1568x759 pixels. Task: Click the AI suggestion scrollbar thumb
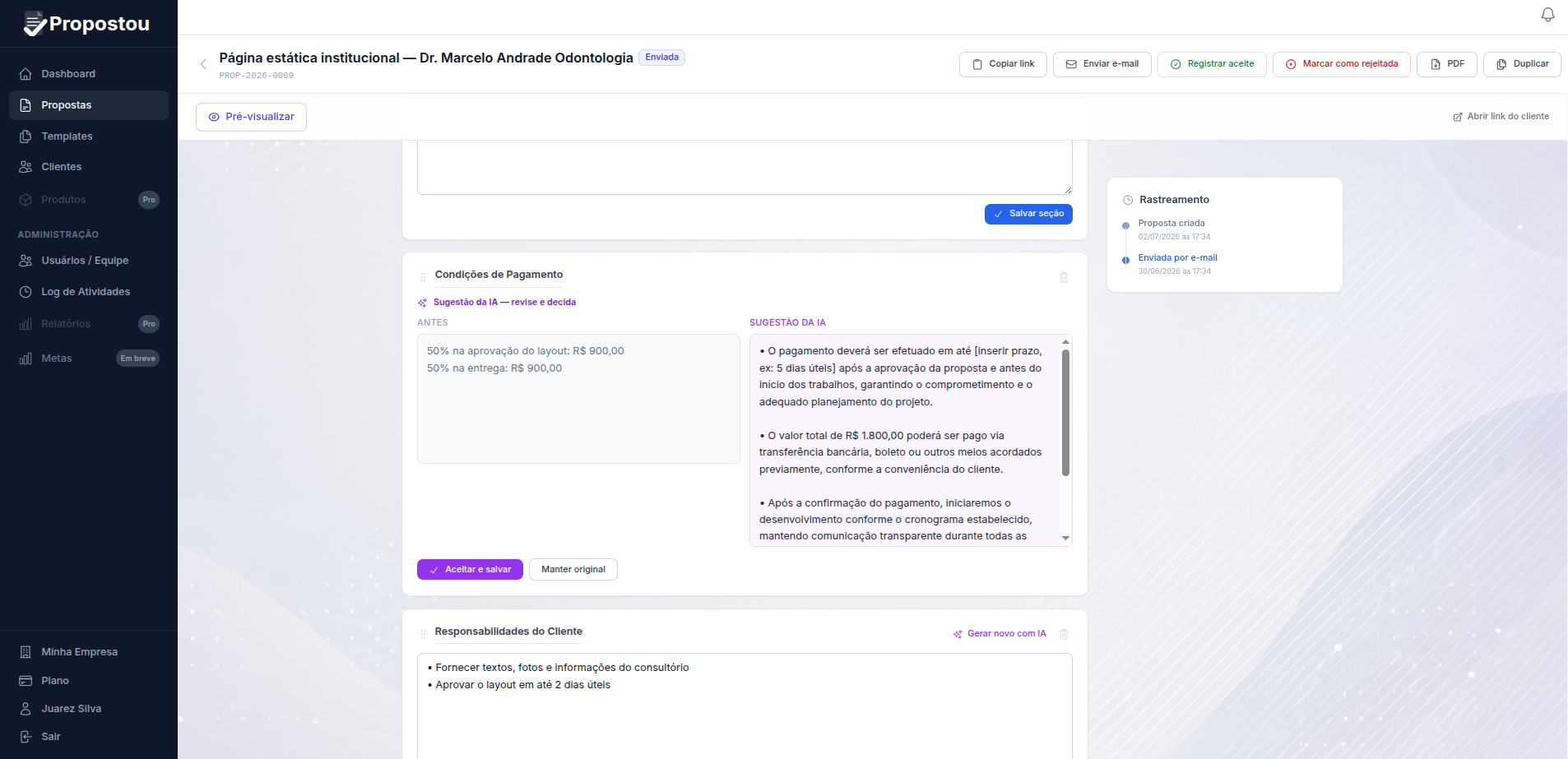[1066, 413]
